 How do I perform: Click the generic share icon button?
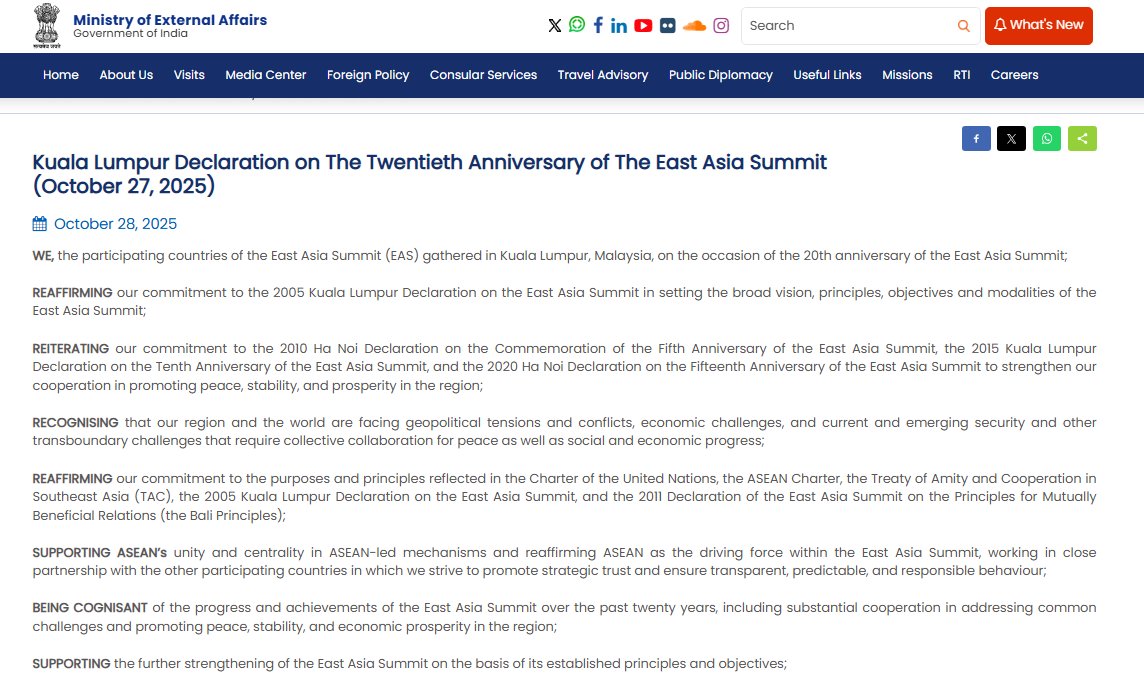(1082, 139)
